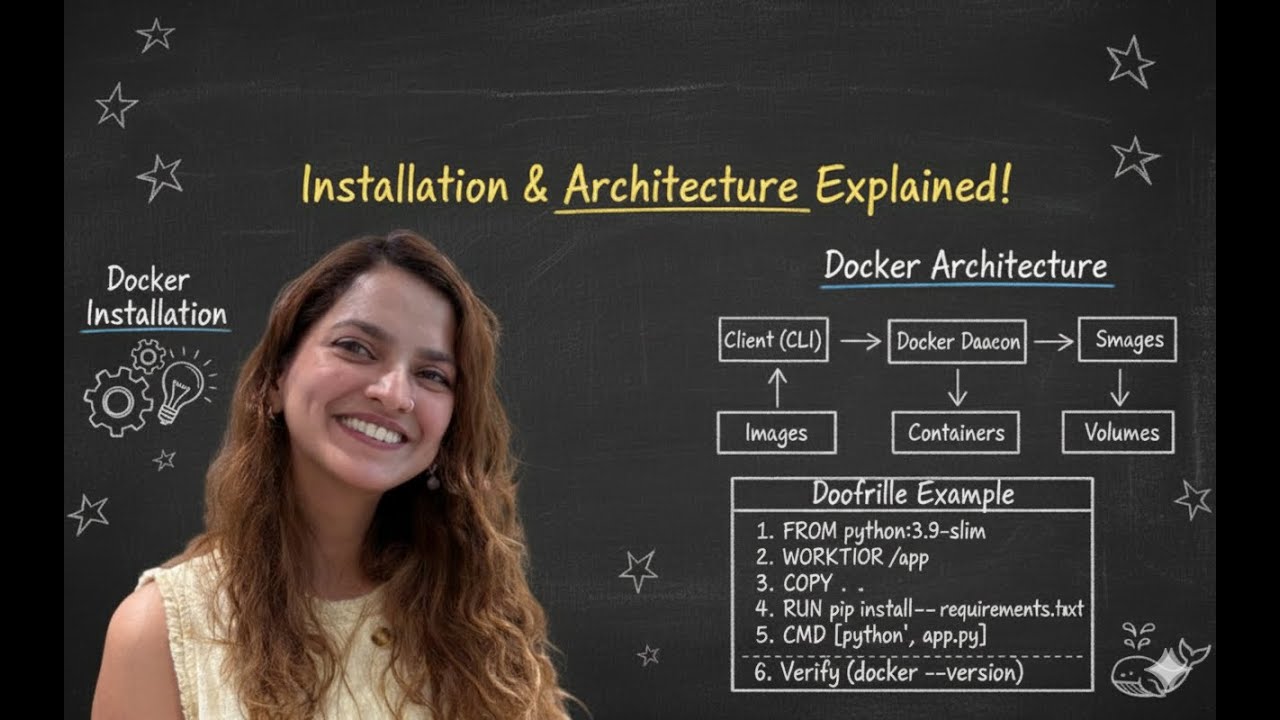Click the 'Doofrille Example' header

tap(912, 494)
